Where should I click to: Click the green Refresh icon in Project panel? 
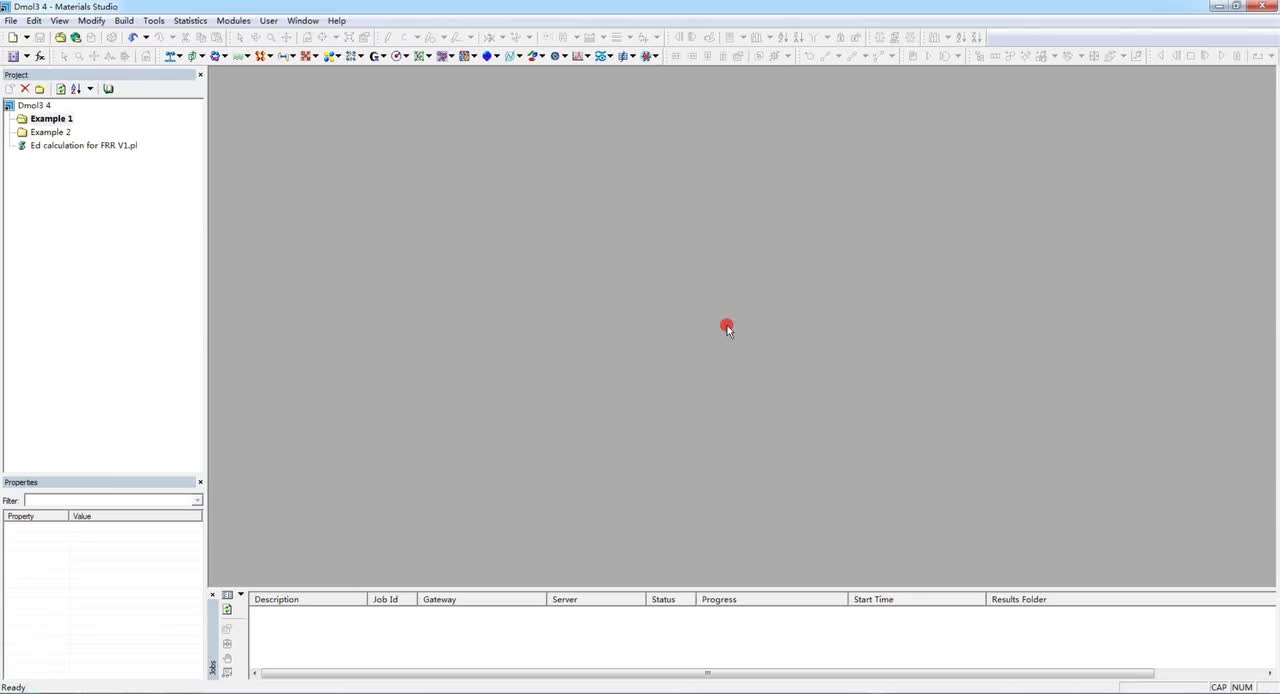61,89
